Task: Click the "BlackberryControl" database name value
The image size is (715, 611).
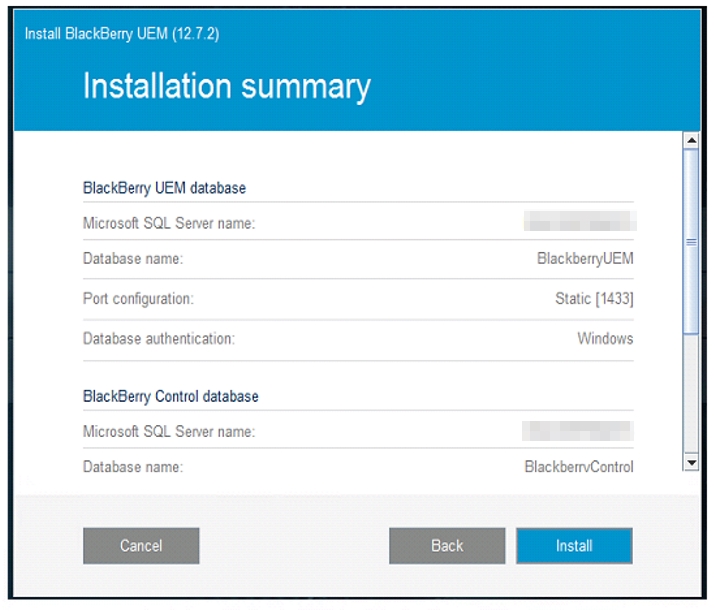Action: [x=579, y=467]
